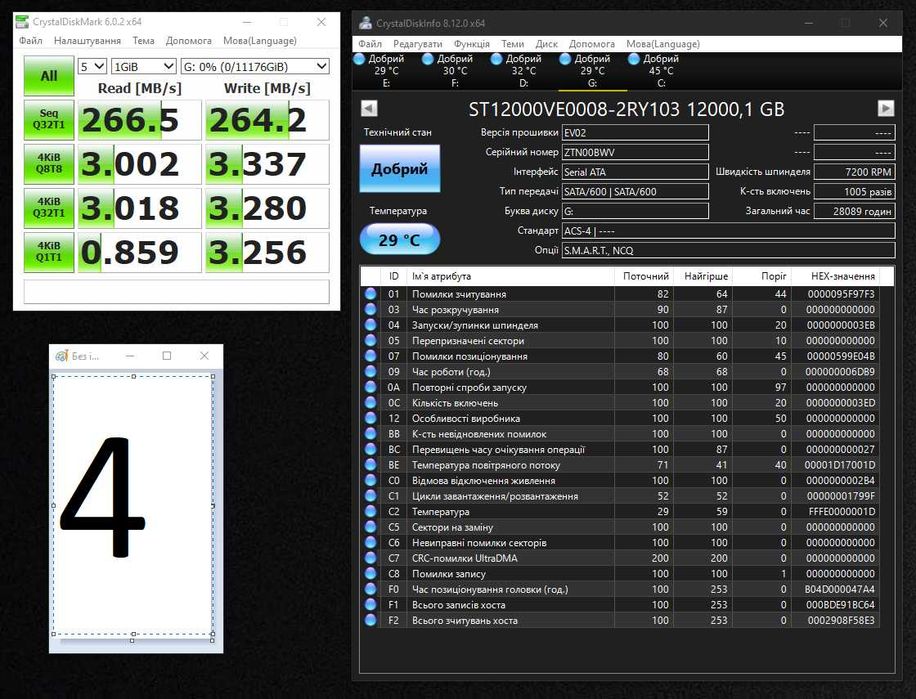Open Файл menu in CrystalDiskInfo

click(x=370, y=44)
